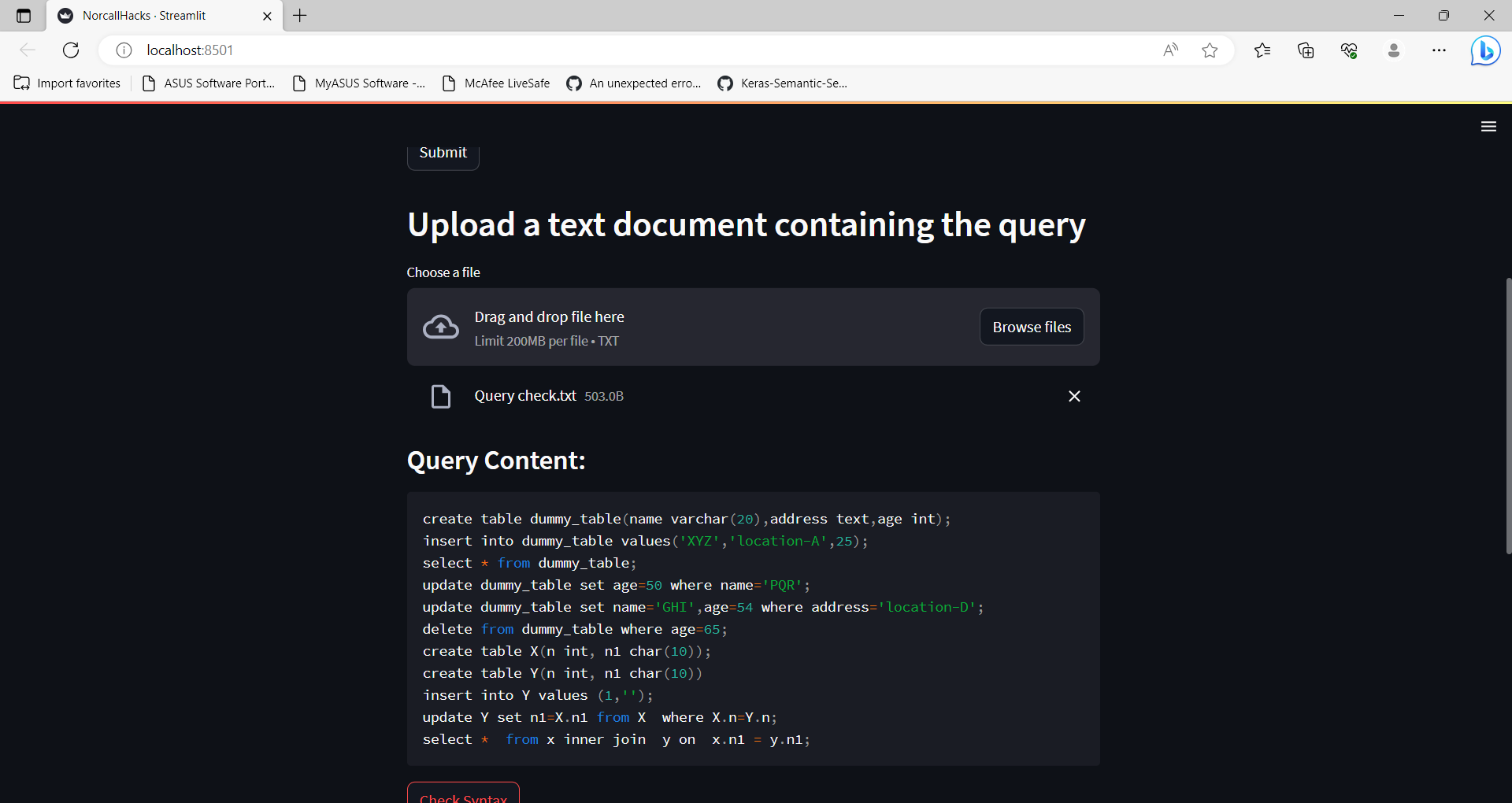This screenshot has width=1512, height=803.
Task: Start Read Aloud for the page
Action: (x=1171, y=50)
